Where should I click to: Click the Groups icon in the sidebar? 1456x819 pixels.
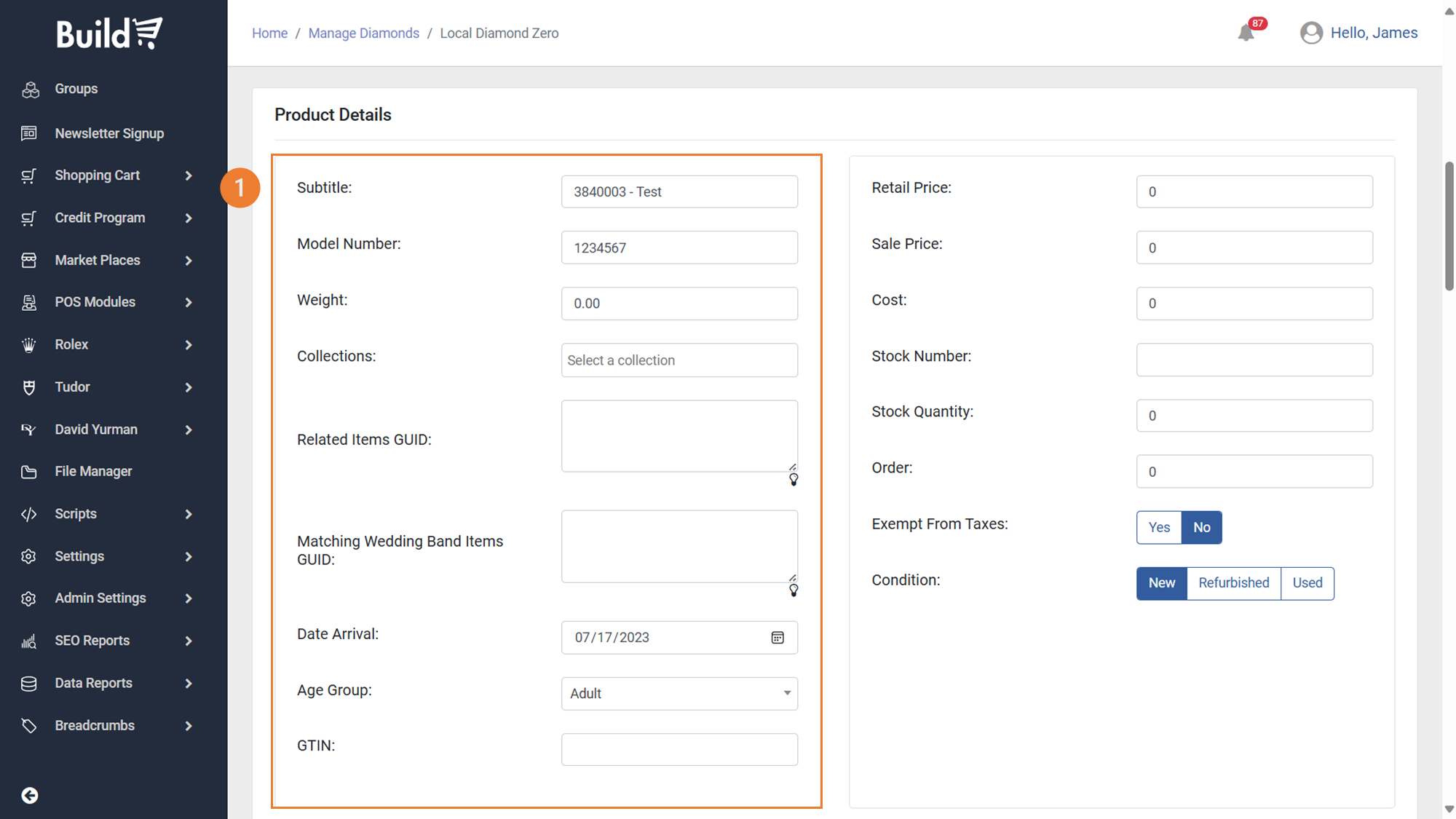30,90
